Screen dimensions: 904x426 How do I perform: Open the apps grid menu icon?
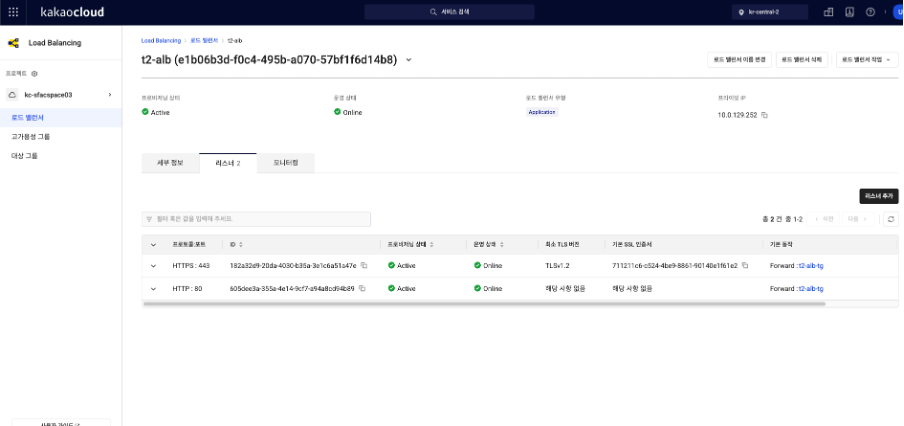coord(13,12)
